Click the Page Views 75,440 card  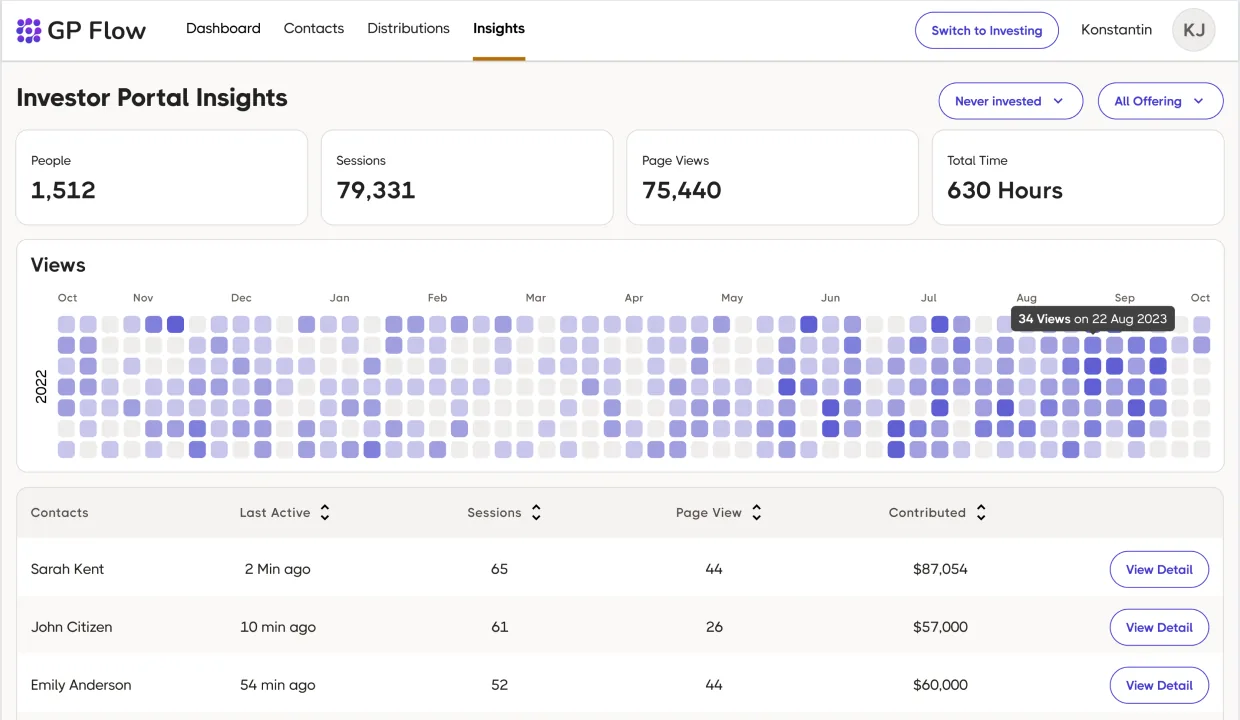772,177
